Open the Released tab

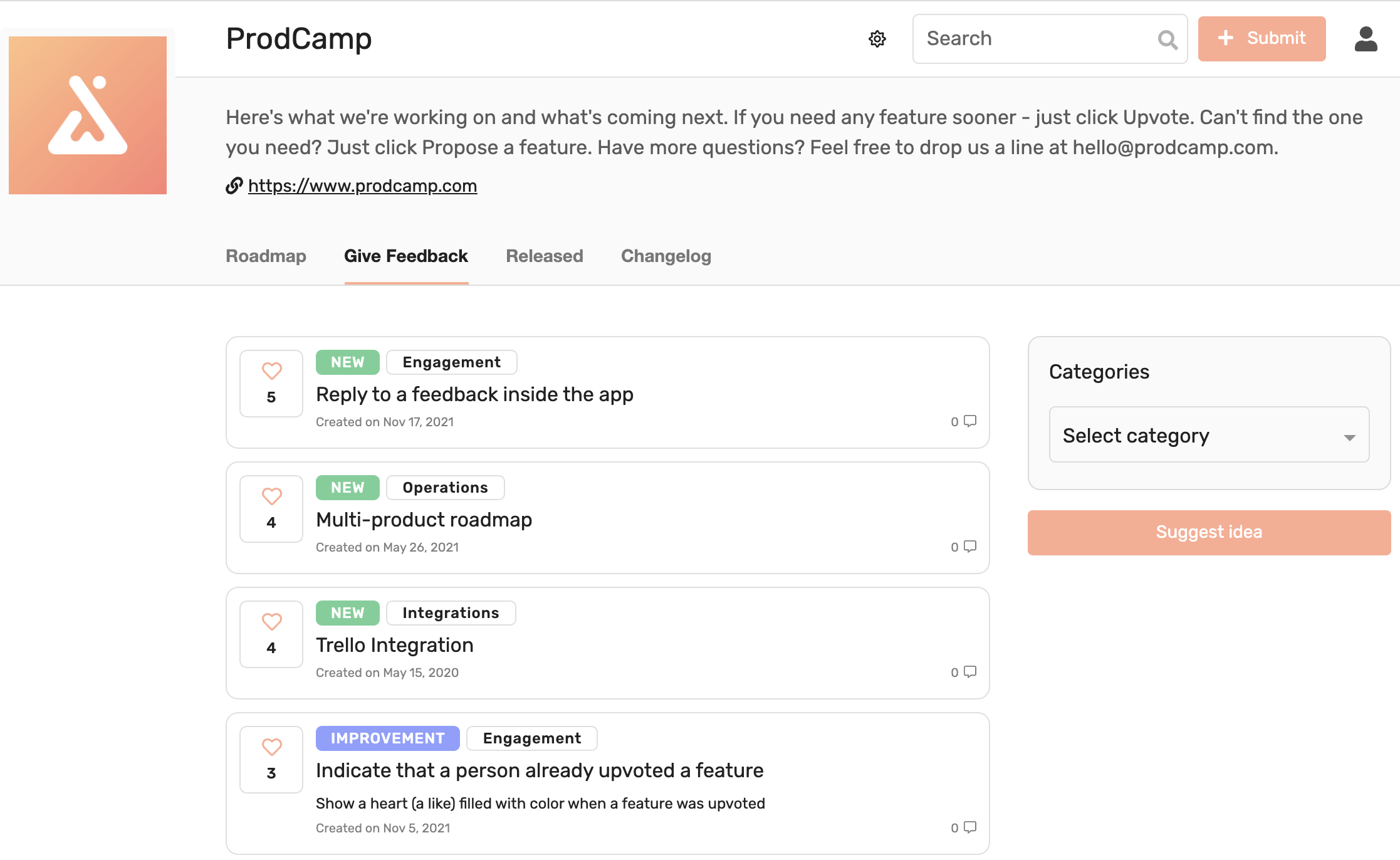(x=544, y=256)
